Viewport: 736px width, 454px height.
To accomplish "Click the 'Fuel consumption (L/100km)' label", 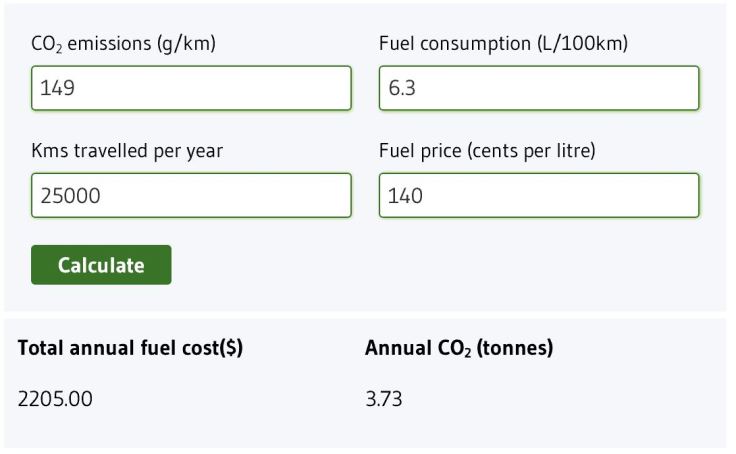I will pyautogui.click(x=503, y=44).
